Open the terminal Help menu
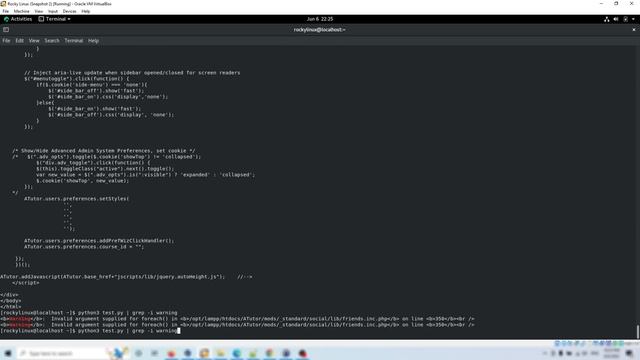The image size is (640, 360). (93, 41)
